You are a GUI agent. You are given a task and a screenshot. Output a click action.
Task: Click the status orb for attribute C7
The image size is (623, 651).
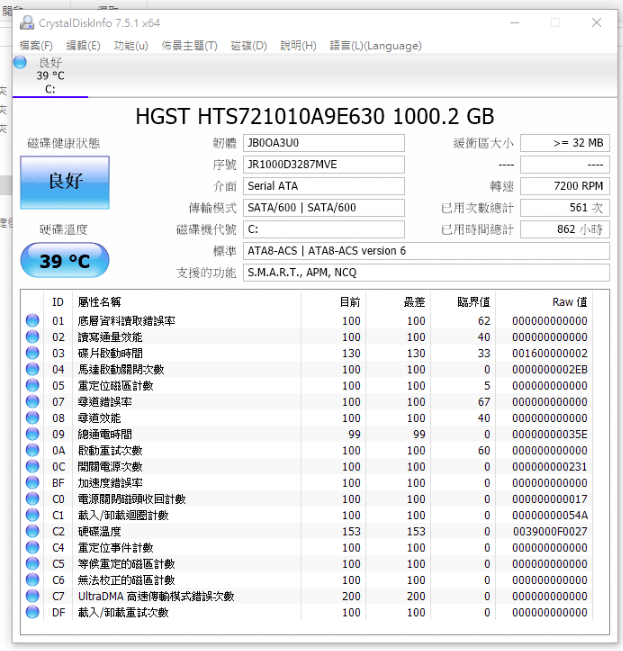[x=32, y=596]
